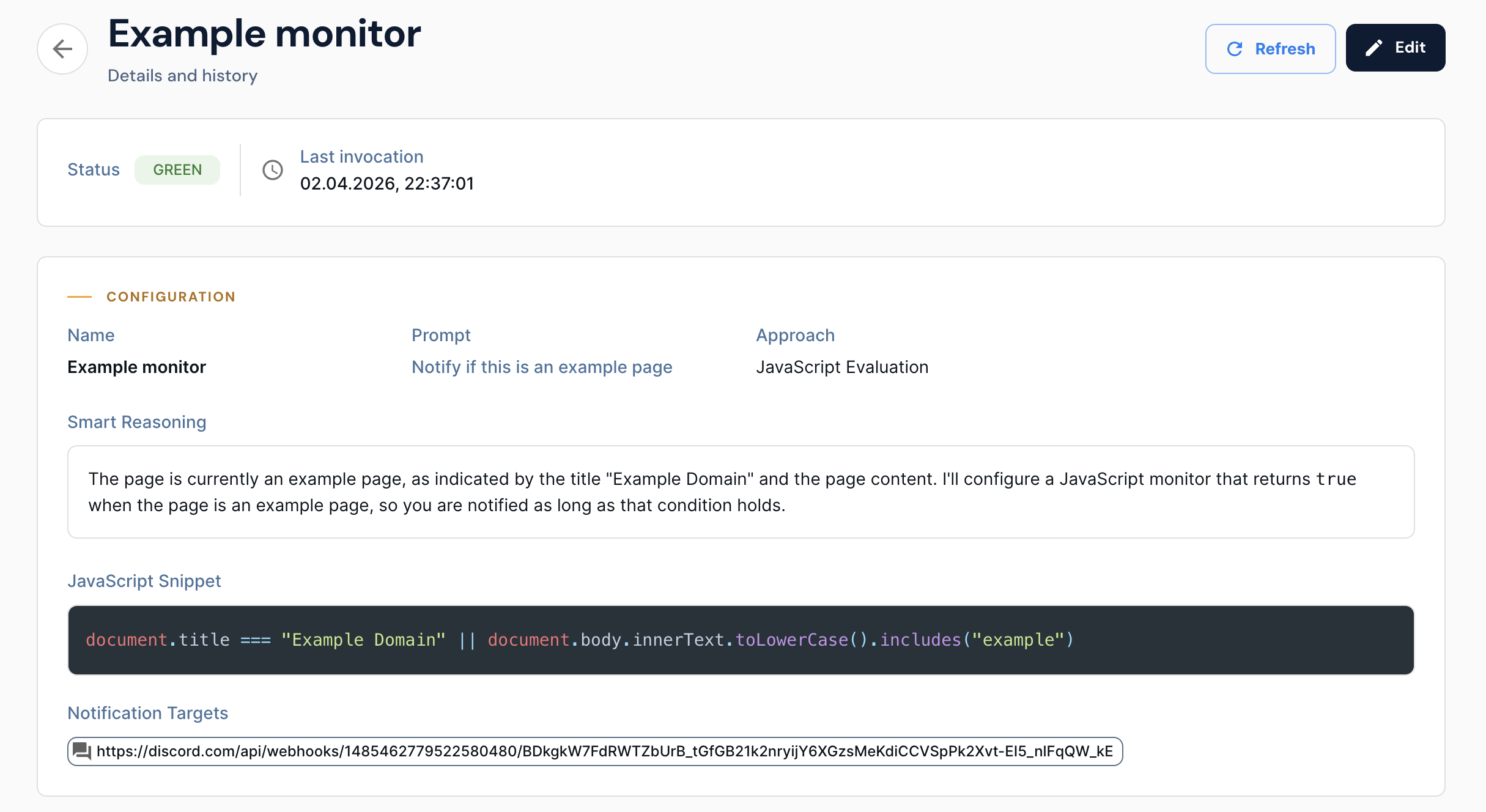This screenshot has height=812, width=1486.
Task: Click inside the JavaScript snippet code block
Action: pos(740,640)
